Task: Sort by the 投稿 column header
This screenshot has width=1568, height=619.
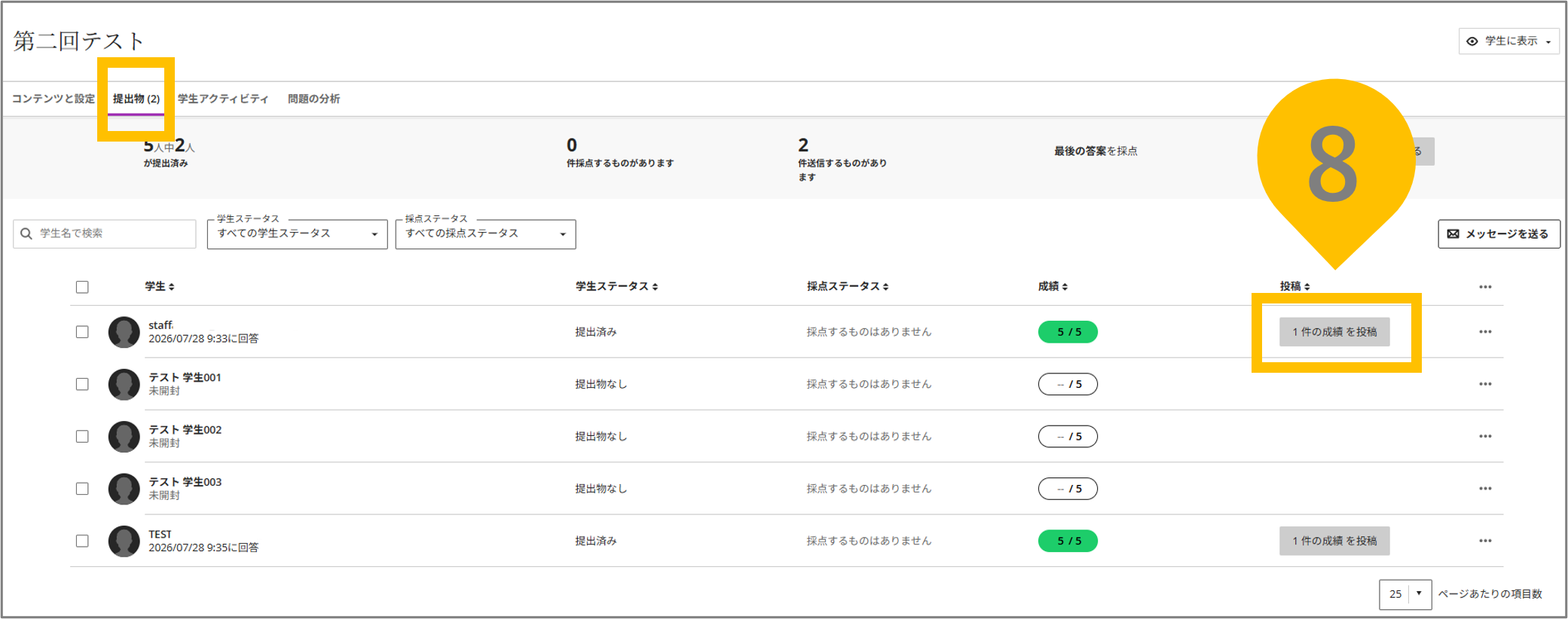Action: (1294, 286)
